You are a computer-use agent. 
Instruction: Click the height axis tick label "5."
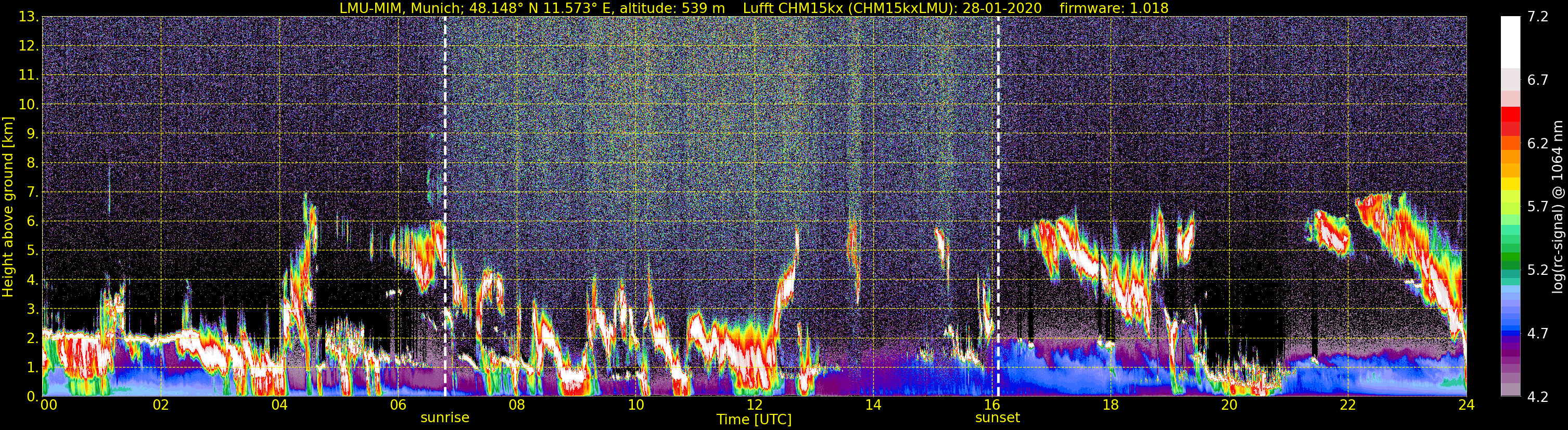(33, 251)
